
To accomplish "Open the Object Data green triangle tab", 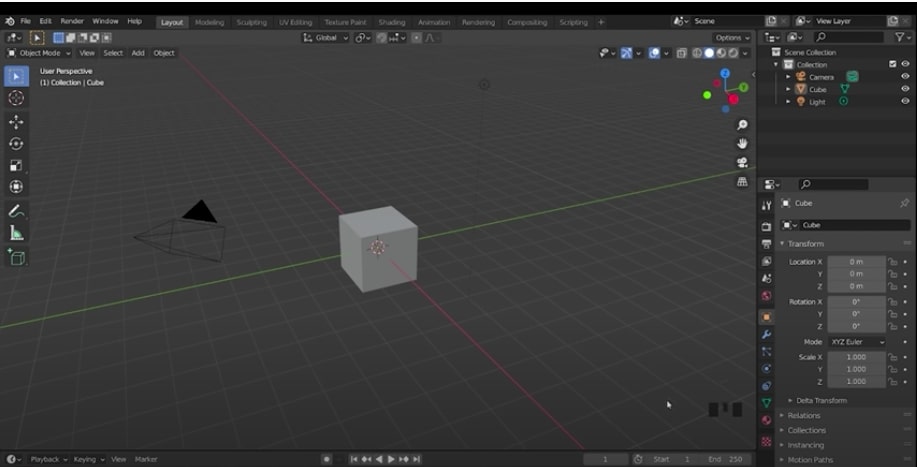I will pos(767,403).
